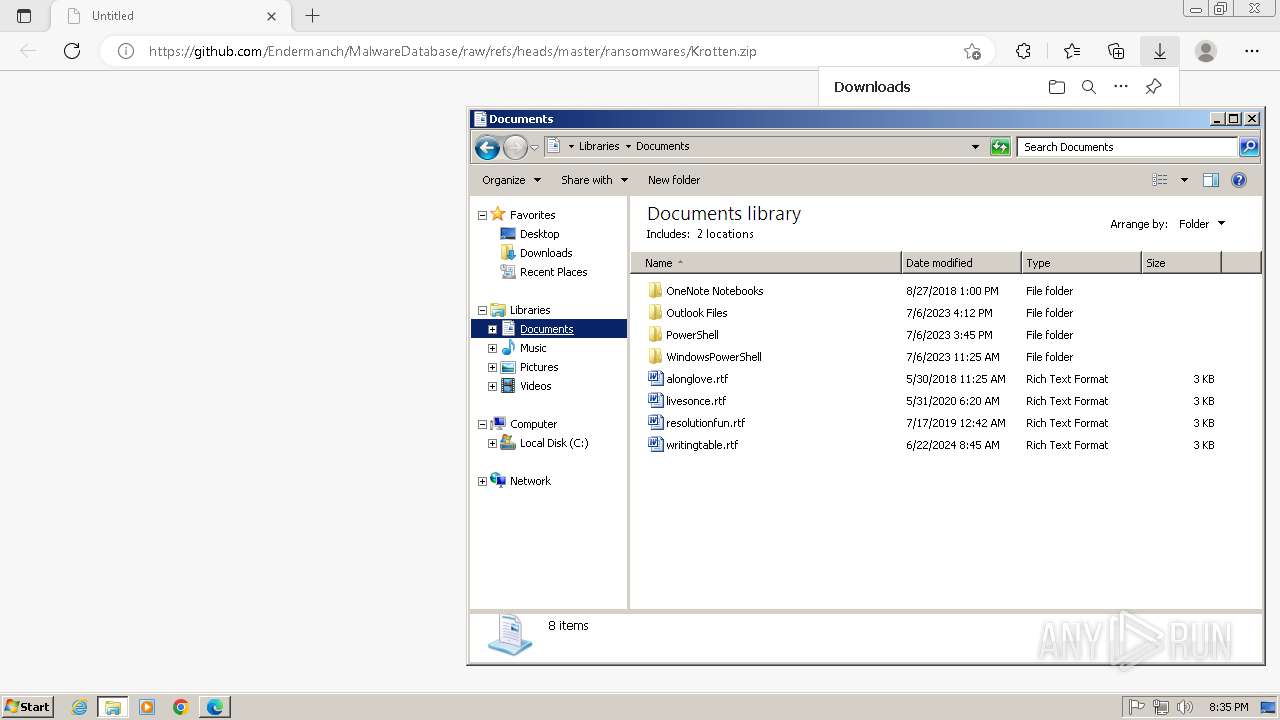Click the Edge Downloads toolbar icon

pyautogui.click(x=1160, y=51)
